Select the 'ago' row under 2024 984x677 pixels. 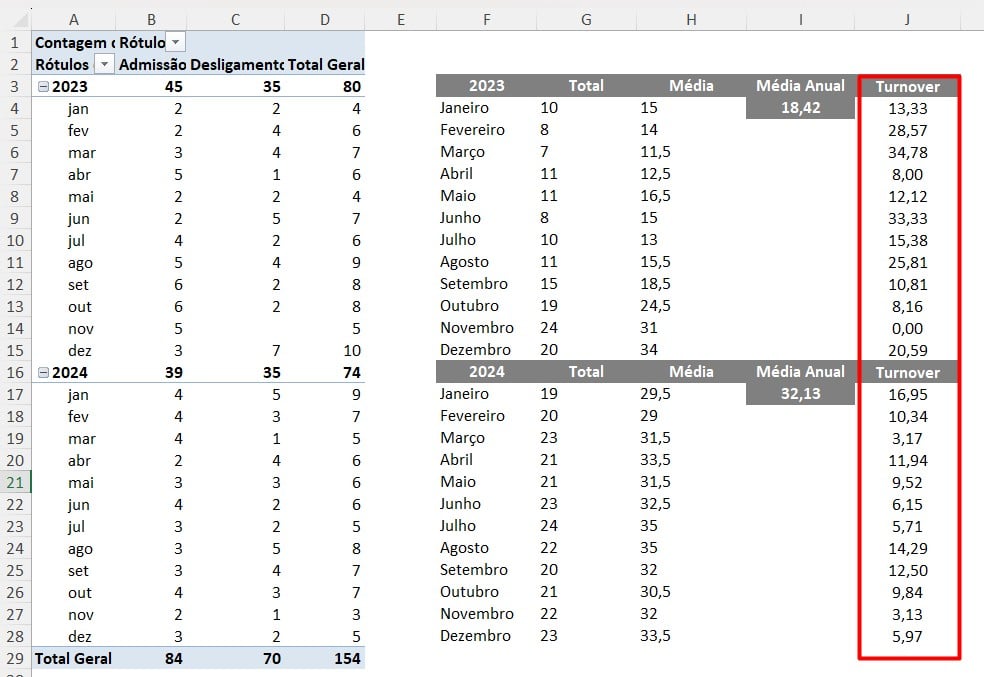coord(80,549)
